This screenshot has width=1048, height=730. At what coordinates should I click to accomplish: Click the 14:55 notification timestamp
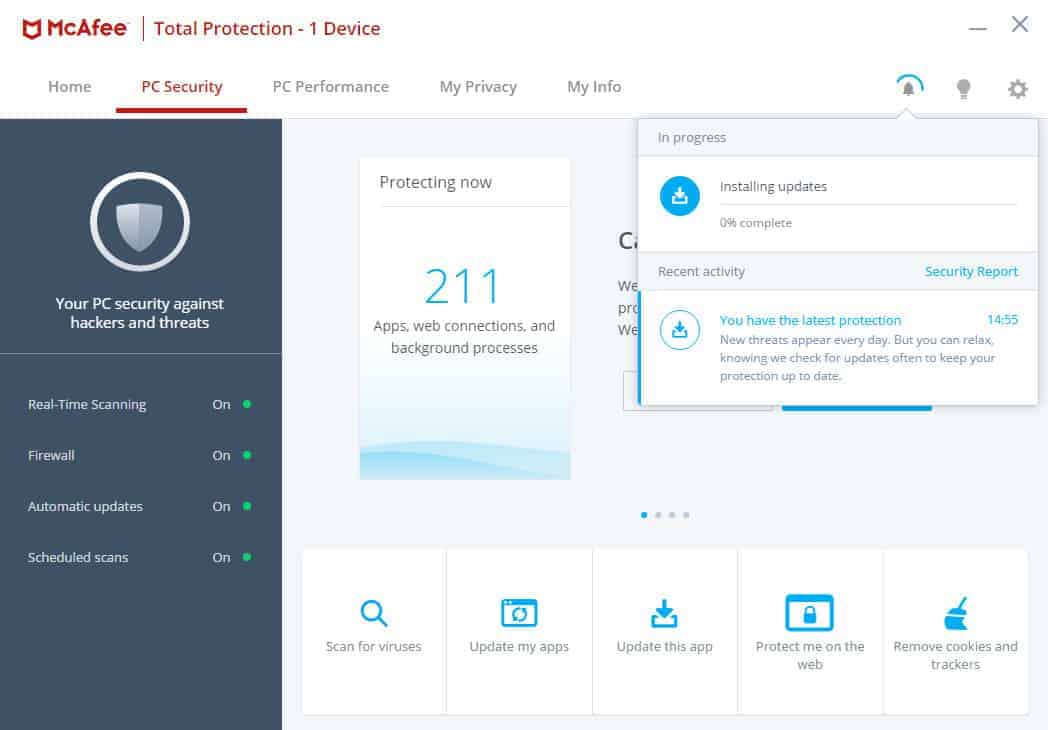(x=1003, y=320)
